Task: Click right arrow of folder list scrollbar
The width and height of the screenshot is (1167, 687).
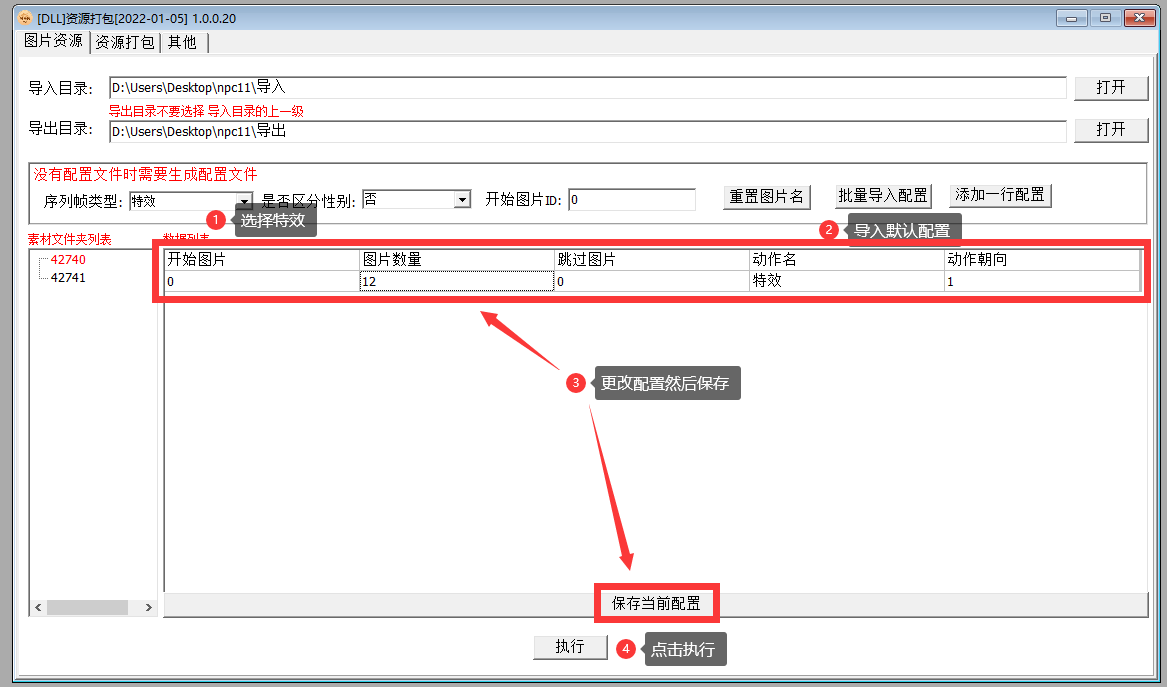Action: tap(148, 607)
